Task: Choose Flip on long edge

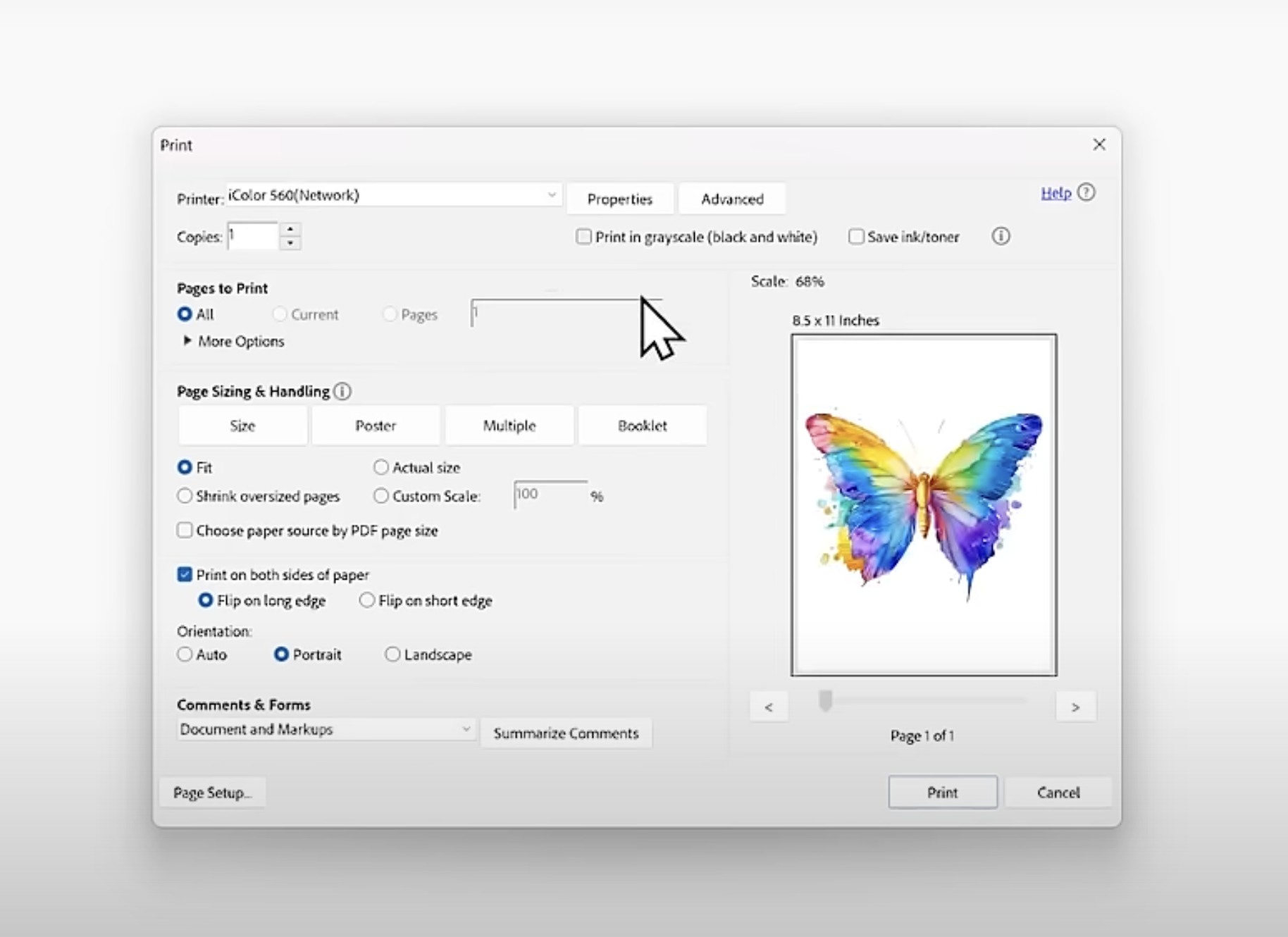Action: tap(205, 600)
